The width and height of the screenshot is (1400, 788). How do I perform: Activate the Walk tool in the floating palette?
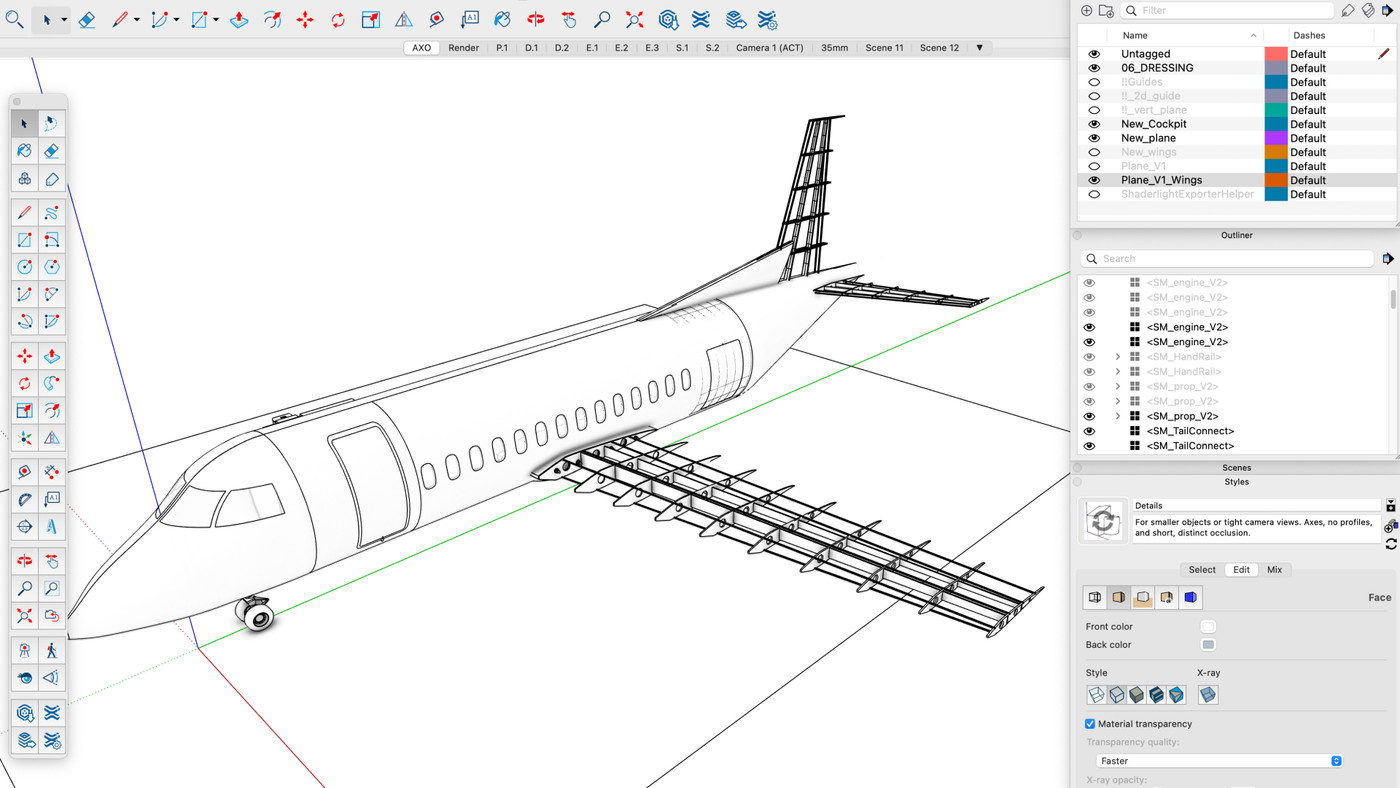51,651
